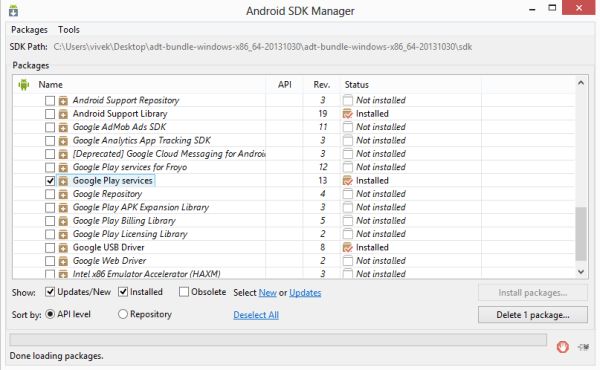Check the Android Support Library checkbox
The image size is (600, 370).
tap(50, 114)
